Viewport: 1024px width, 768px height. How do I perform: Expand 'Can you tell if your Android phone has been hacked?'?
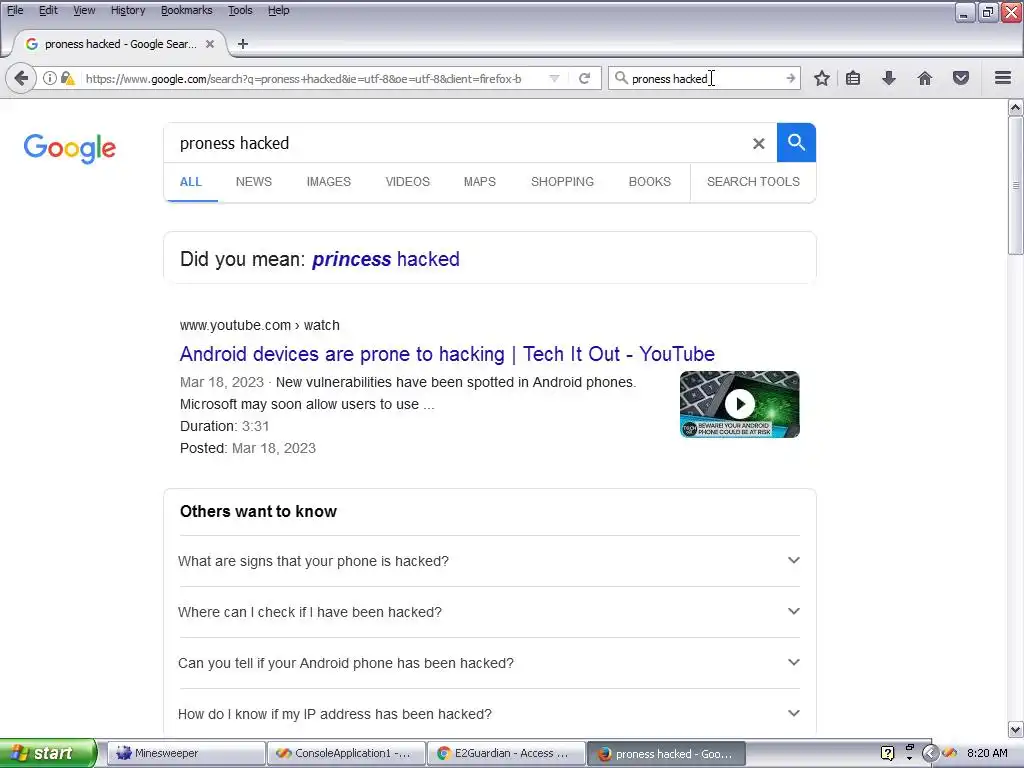(x=489, y=663)
